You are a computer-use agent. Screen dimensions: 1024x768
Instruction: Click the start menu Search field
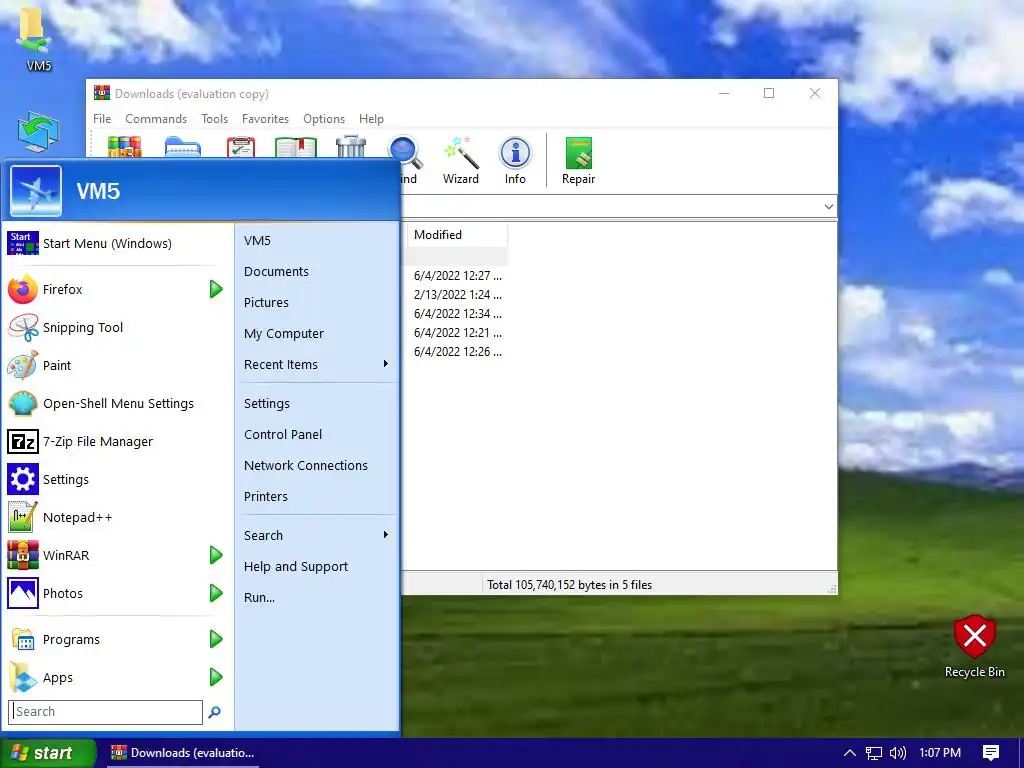(106, 712)
